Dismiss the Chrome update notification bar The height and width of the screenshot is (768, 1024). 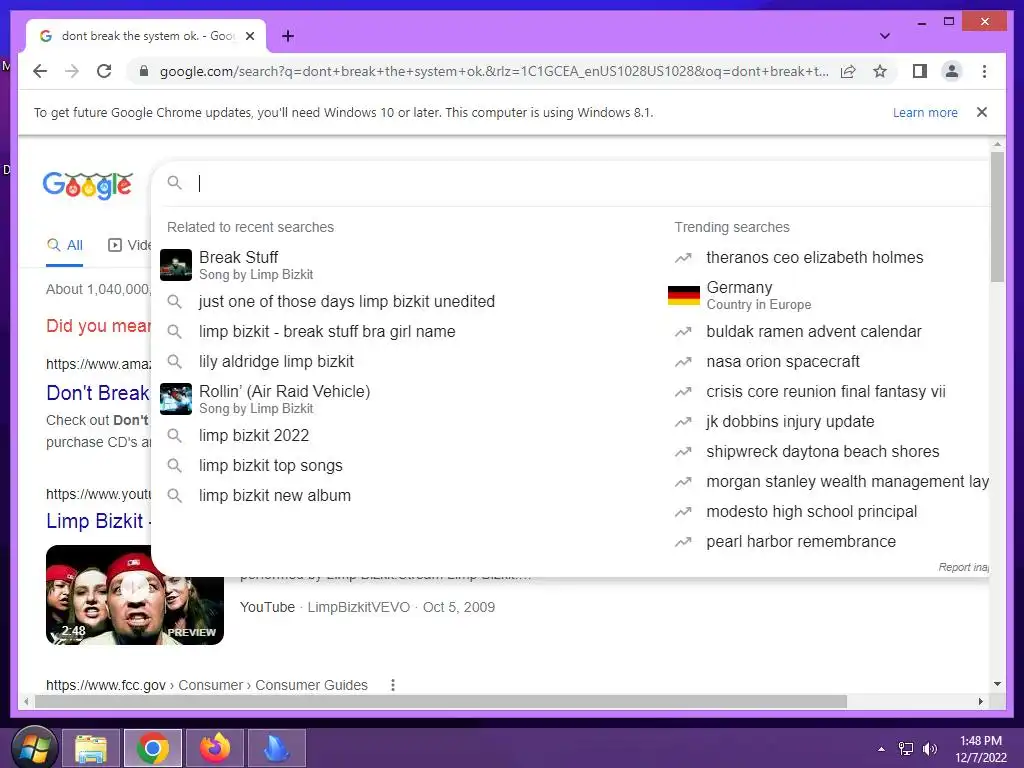click(x=982, y=112)
